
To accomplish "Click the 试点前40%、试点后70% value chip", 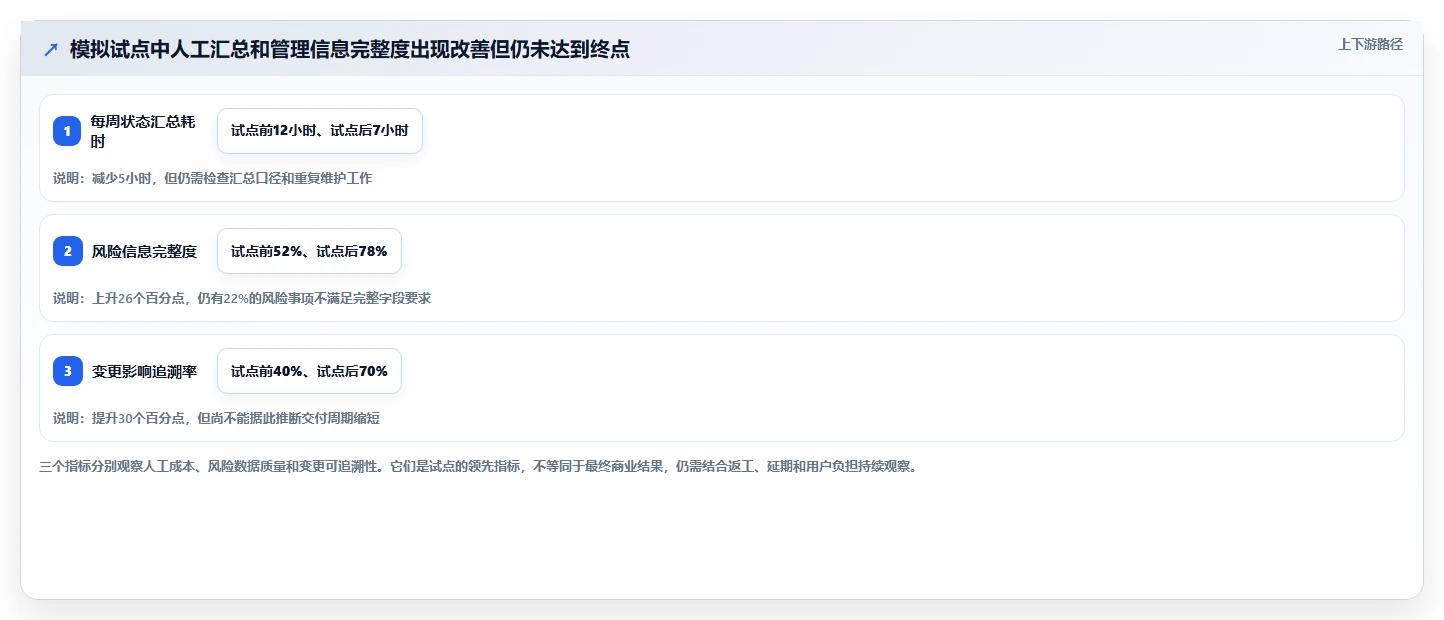I will tap(309, 371).
